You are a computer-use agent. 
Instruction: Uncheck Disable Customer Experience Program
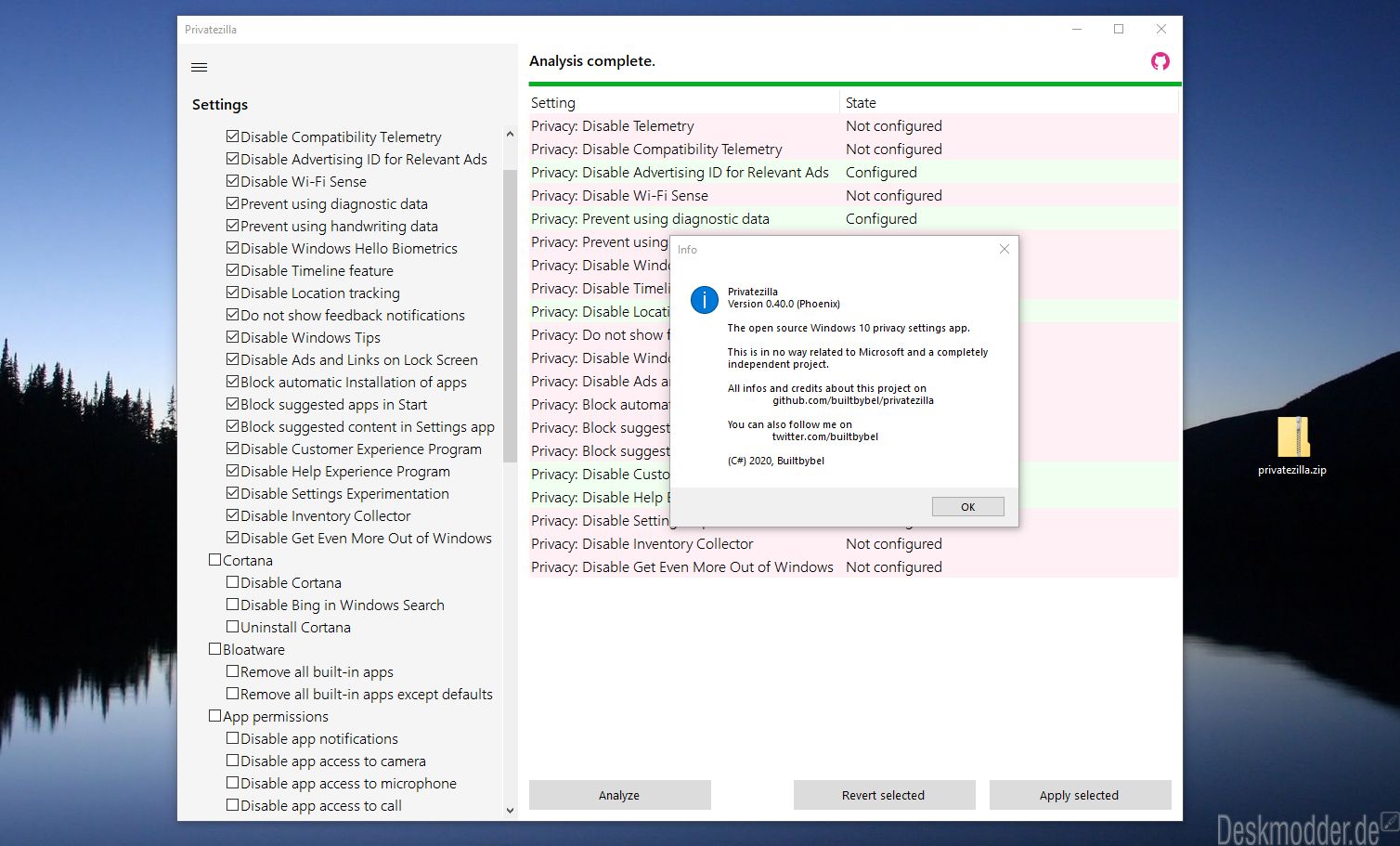pos(233,449)
